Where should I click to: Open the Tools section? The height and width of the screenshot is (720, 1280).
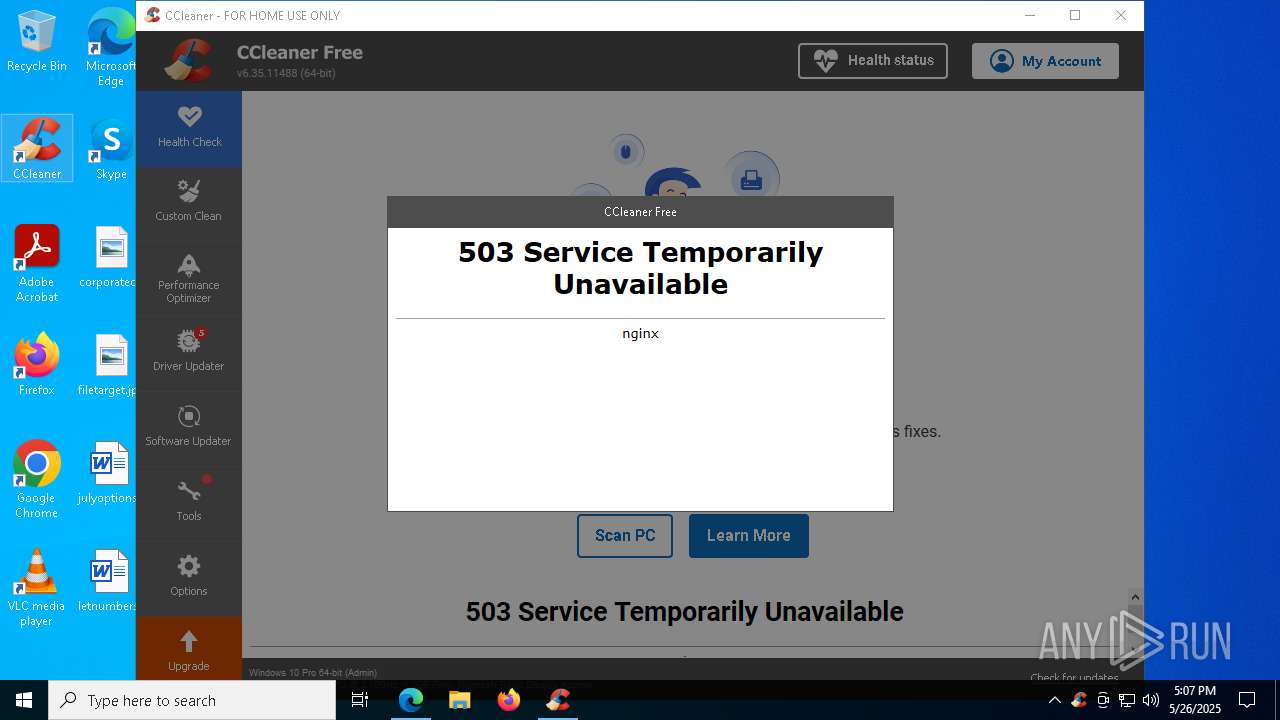189,503
